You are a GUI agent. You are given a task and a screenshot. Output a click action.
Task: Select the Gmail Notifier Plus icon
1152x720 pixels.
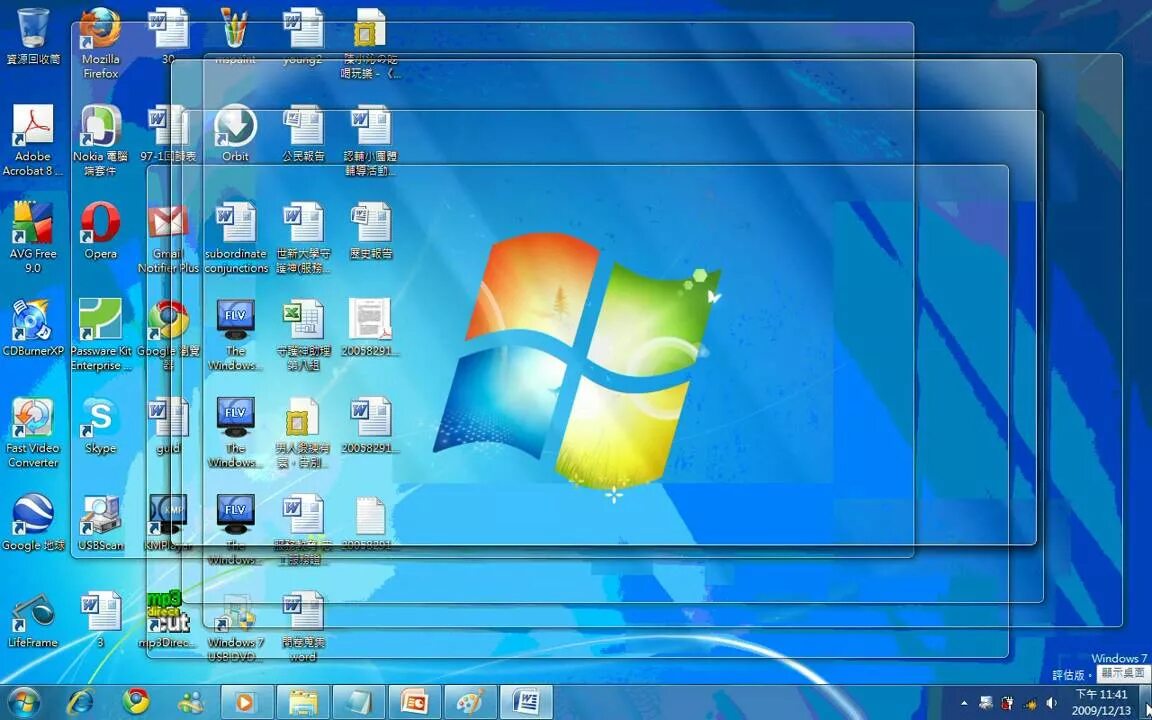[x=168, y=238]
